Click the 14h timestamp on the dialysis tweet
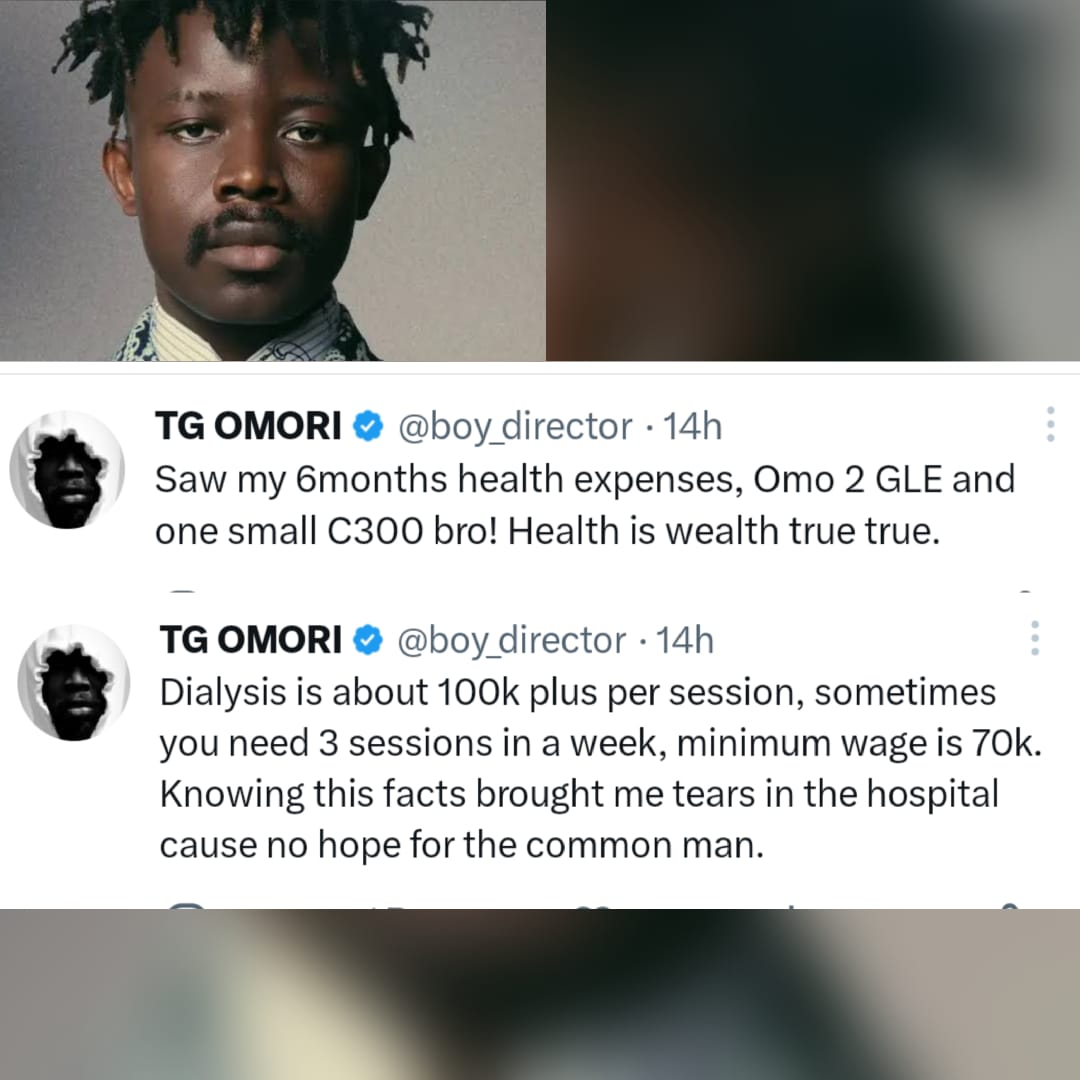The image size is (1080, 1080). click(685, 640)
